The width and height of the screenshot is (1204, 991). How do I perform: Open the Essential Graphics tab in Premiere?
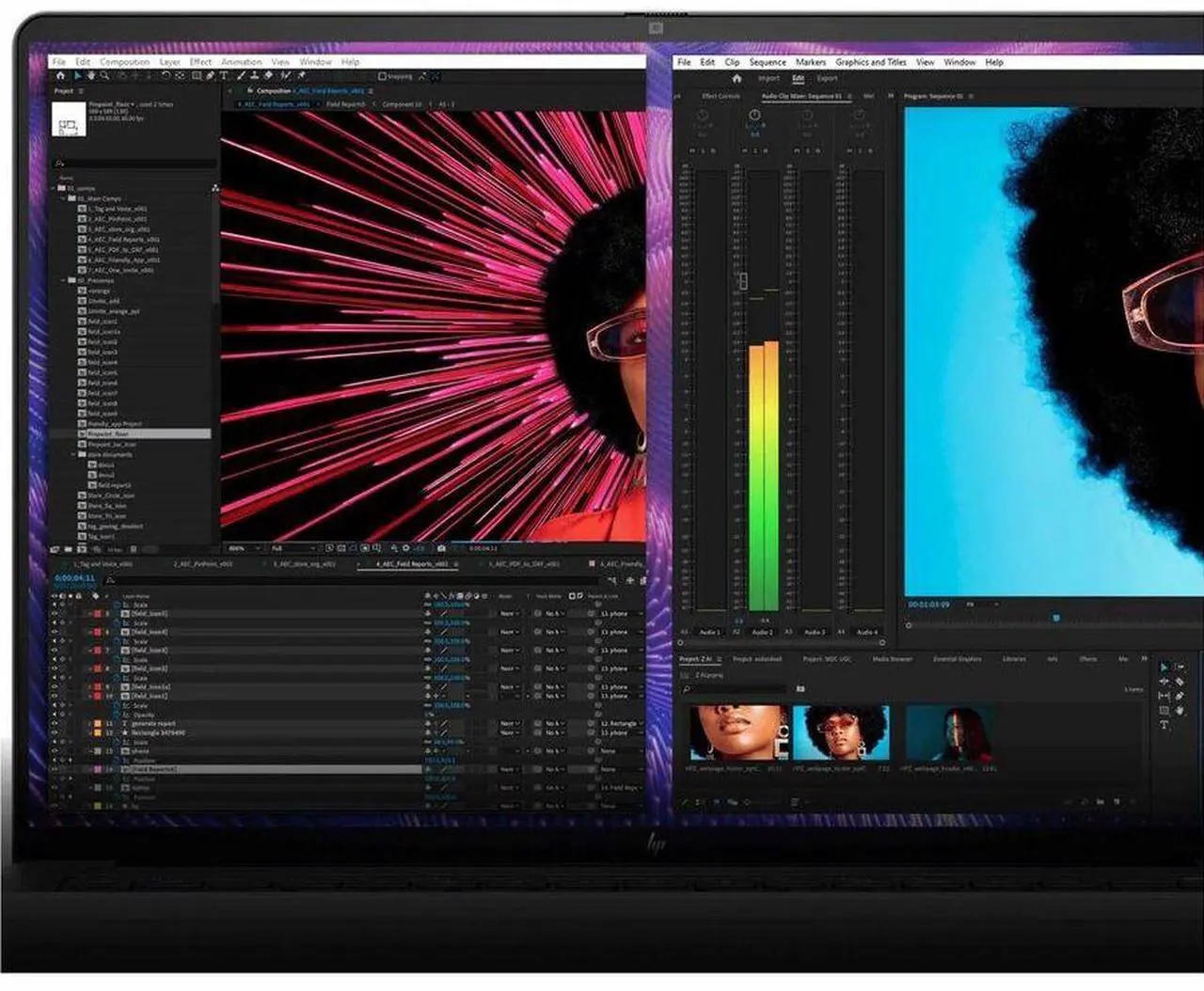(x=957, y=659)
